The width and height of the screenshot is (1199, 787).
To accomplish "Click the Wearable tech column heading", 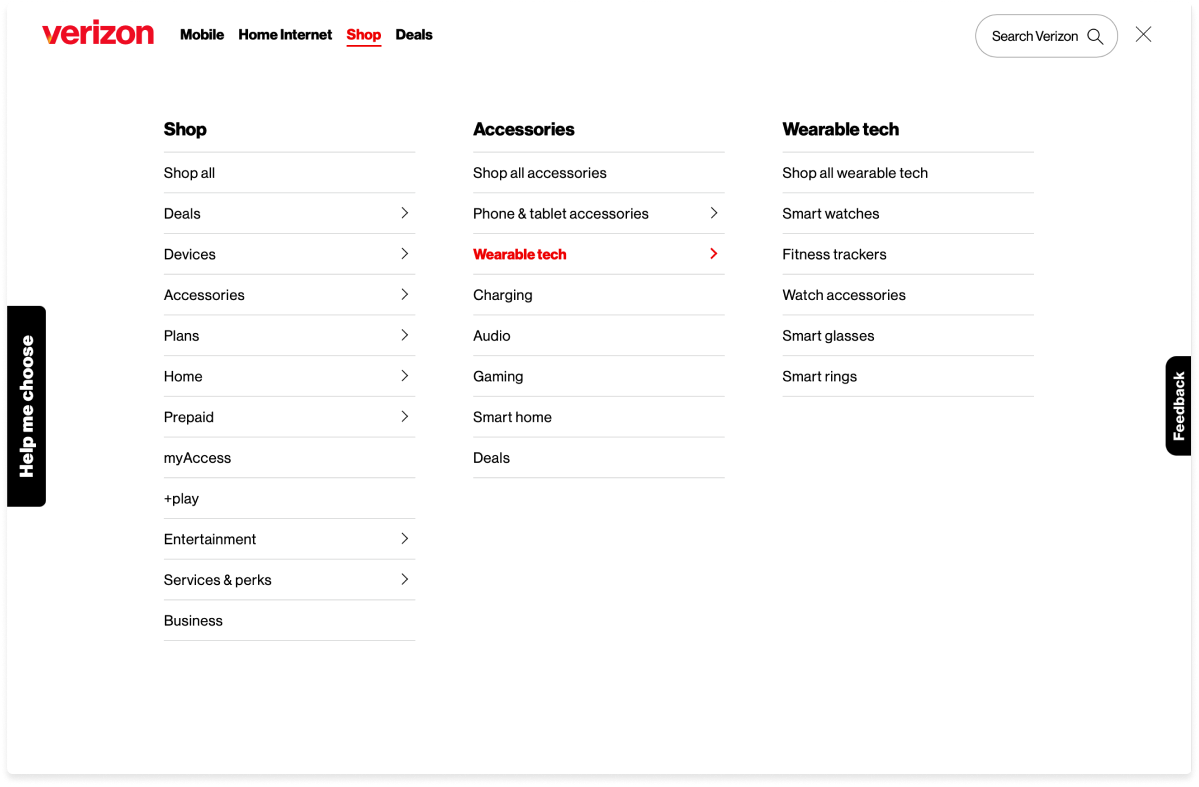I will click(840, 129).
